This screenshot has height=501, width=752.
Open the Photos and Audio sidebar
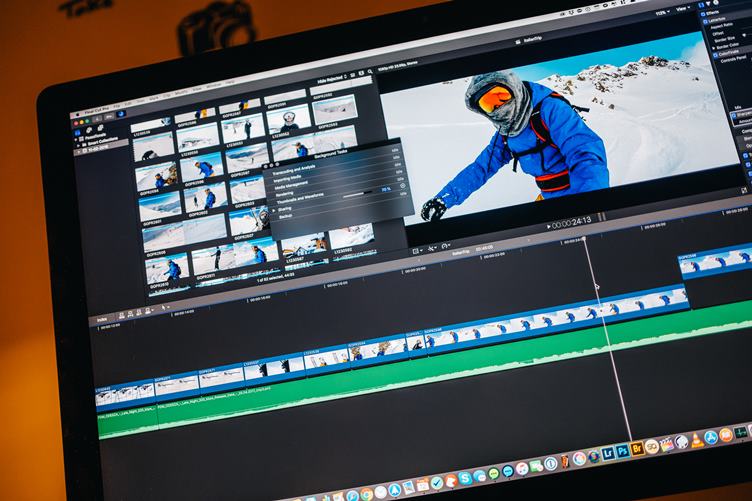[89, 129]
